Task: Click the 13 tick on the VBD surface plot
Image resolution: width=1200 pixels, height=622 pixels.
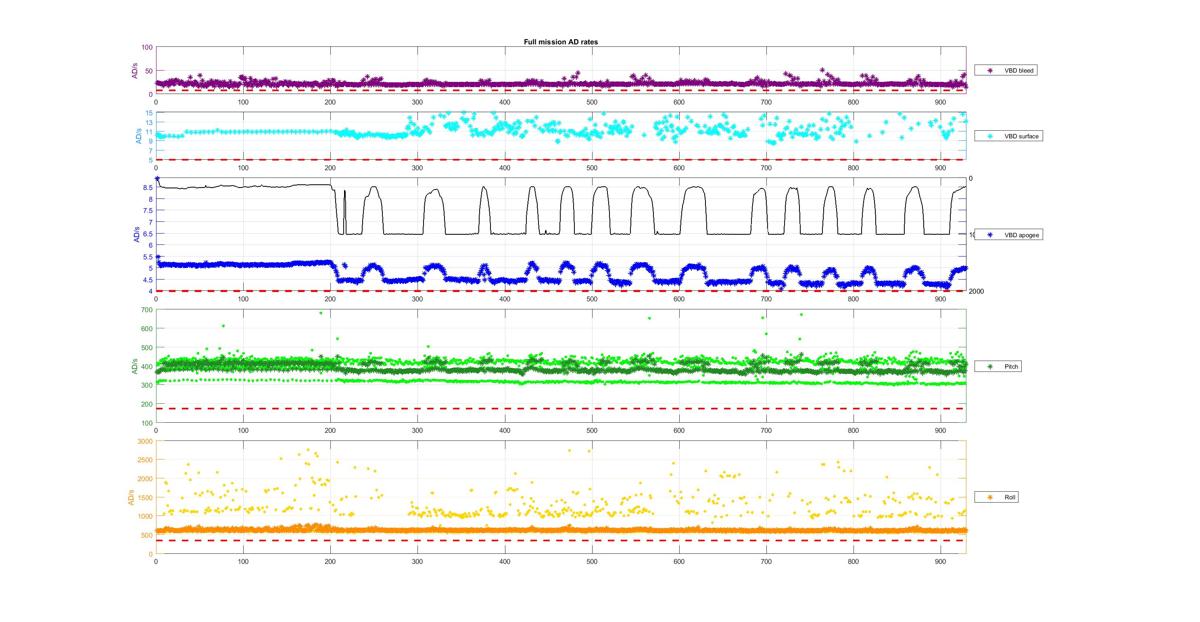Action: (x=148, y=123)
